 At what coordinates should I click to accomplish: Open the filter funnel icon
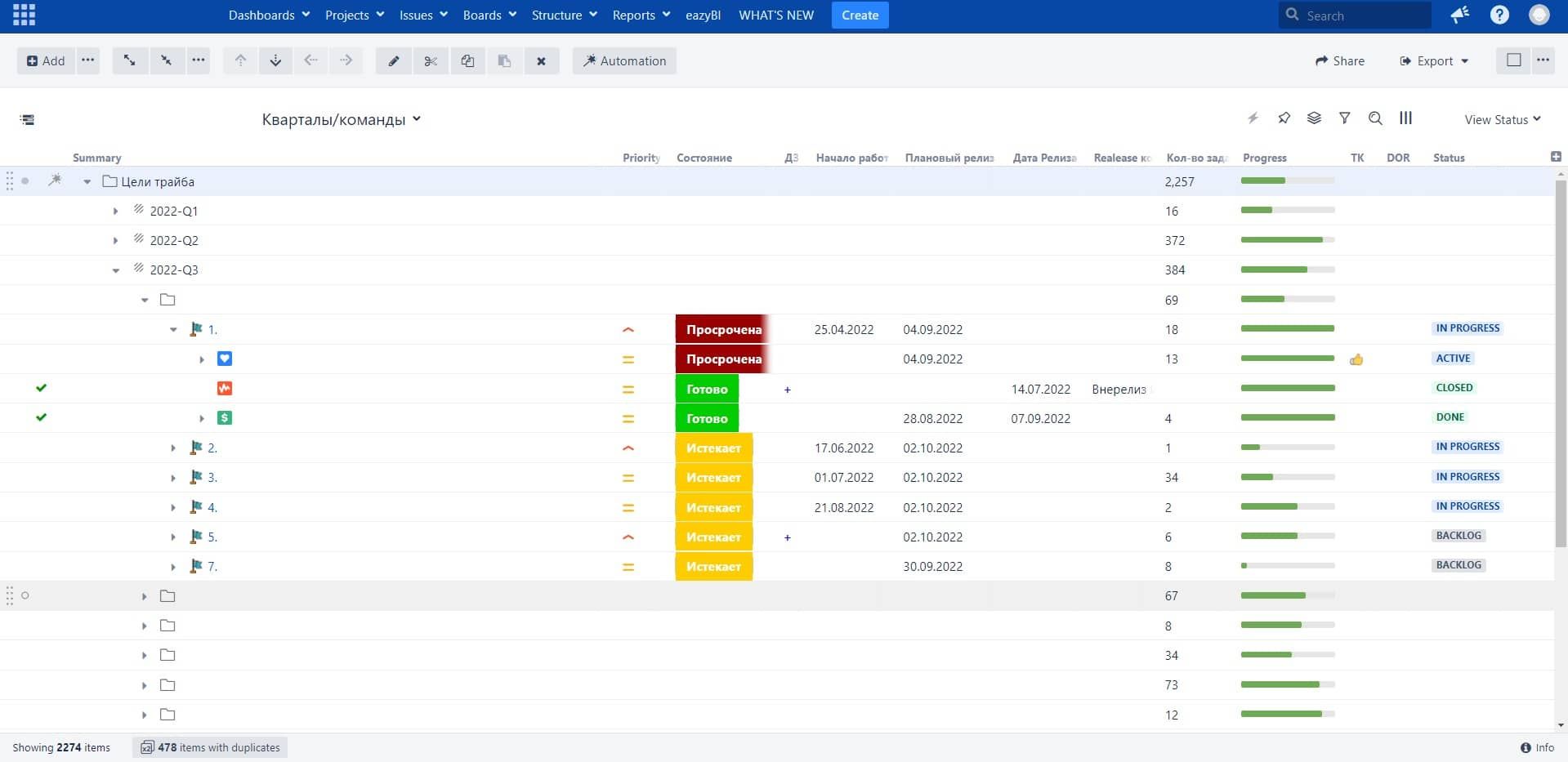pos(1344,118)
